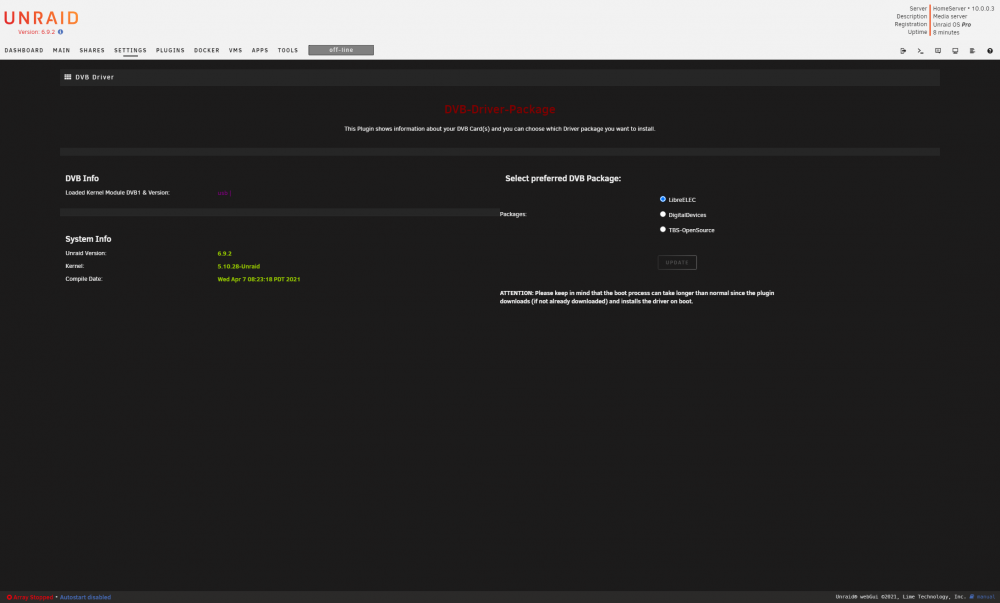Toggle the Help question-mark icon
Screen dimensions: 1000x603
point(990,50)
